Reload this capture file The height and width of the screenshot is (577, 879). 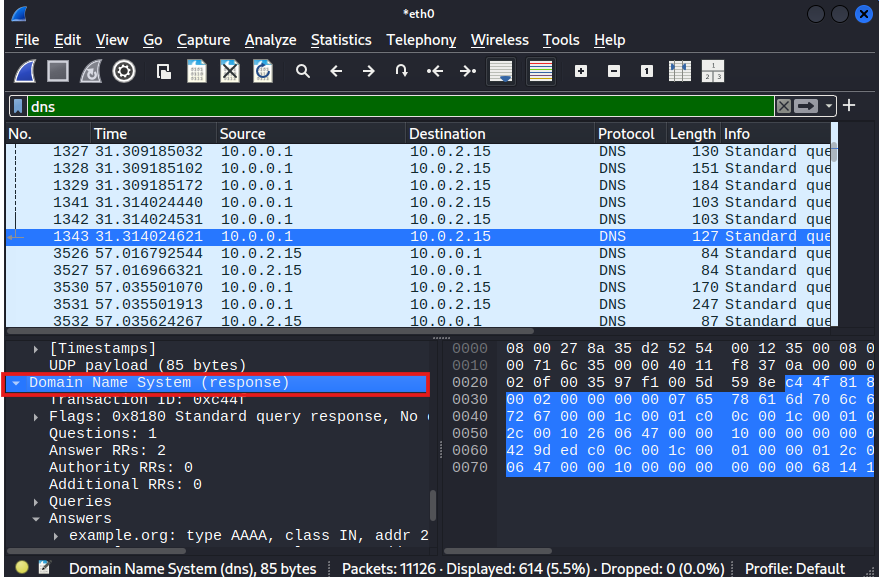point(263,71)
